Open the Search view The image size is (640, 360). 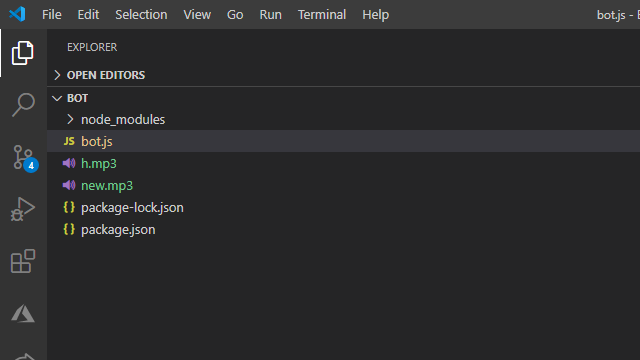tap(23, 105)
